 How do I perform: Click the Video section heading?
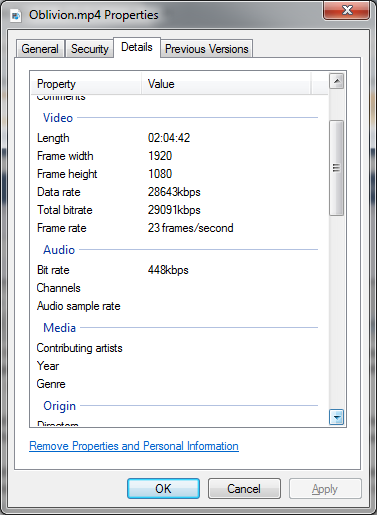point(58,118)
